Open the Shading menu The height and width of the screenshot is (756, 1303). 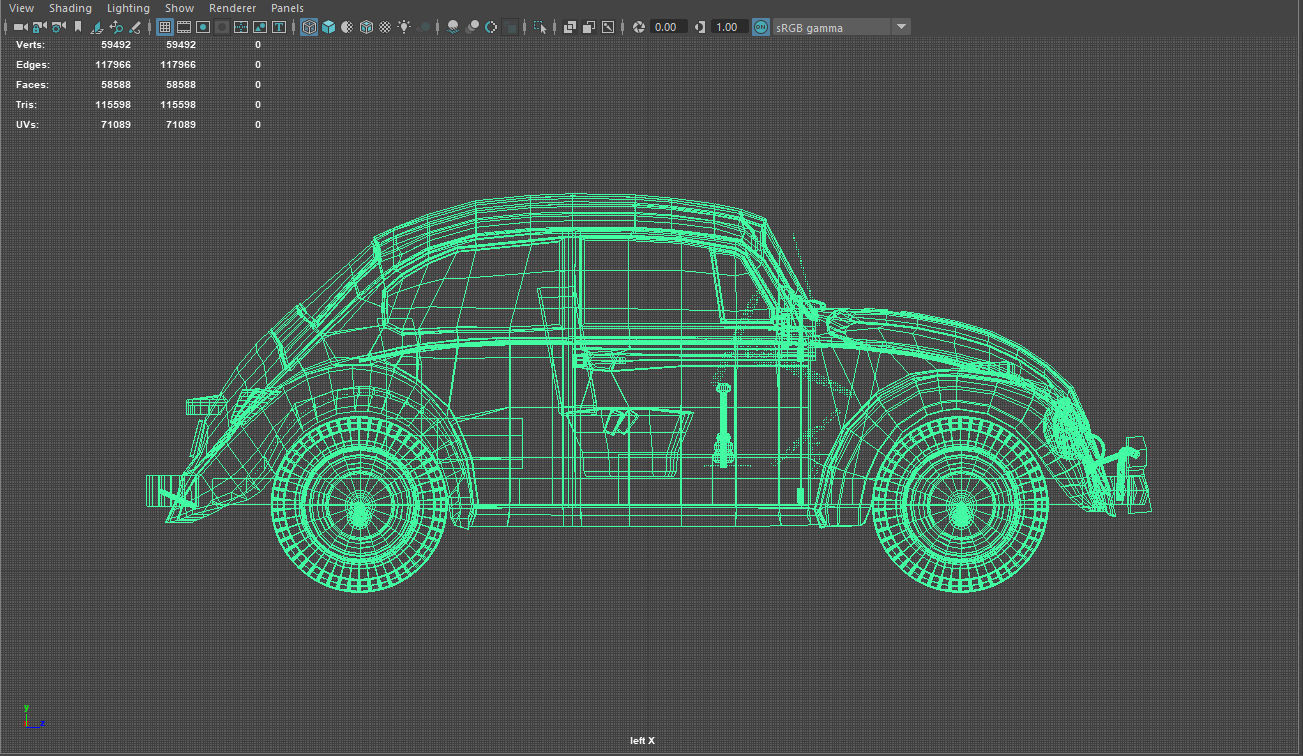tap(70, 8)
